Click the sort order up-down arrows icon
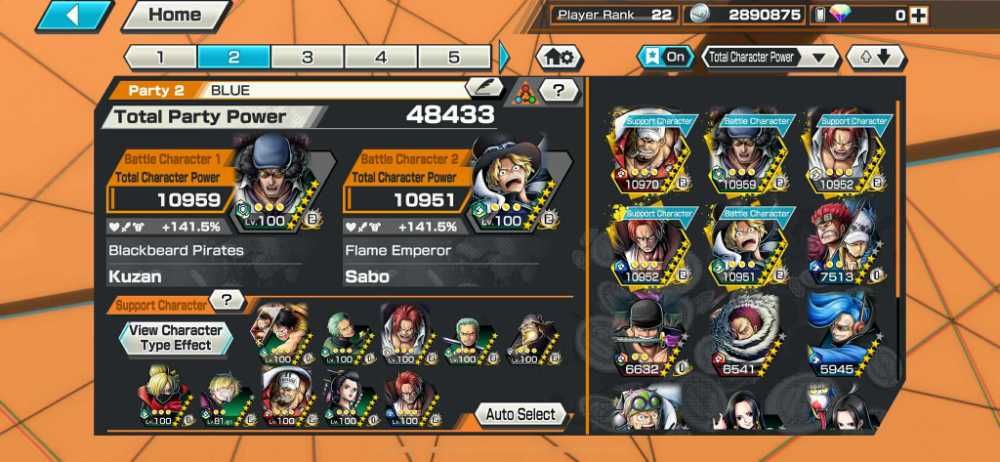 pos(876,57)
